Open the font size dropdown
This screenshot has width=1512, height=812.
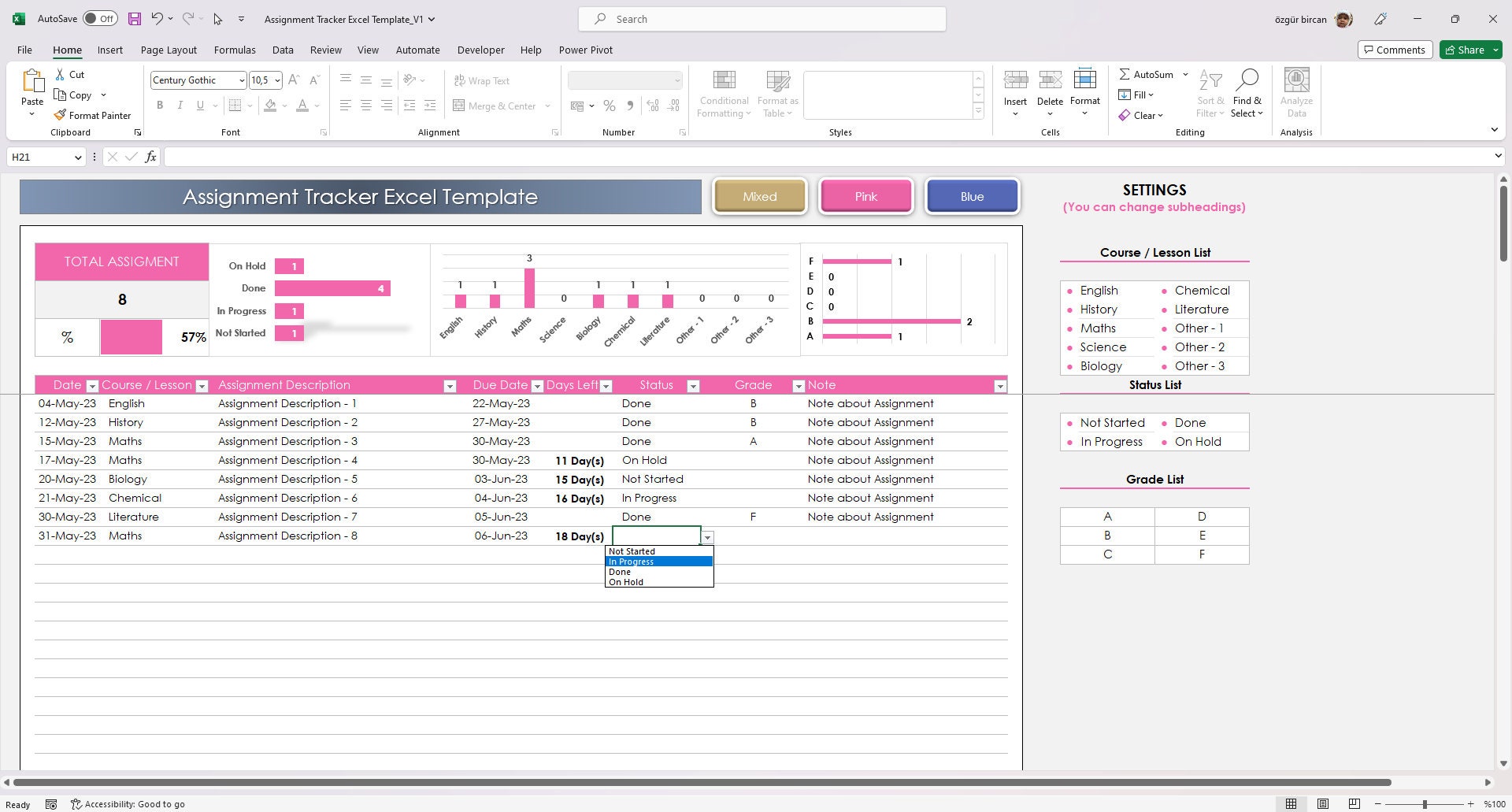277,80
